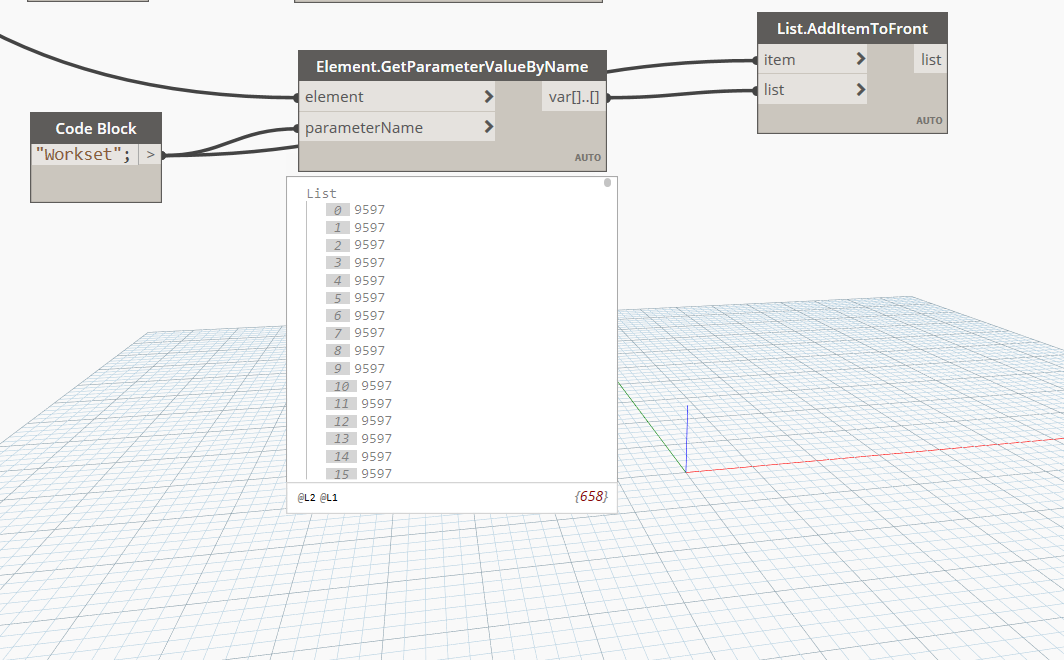
Task: Select the var[]..[] output port
Action: click(575, 96)
